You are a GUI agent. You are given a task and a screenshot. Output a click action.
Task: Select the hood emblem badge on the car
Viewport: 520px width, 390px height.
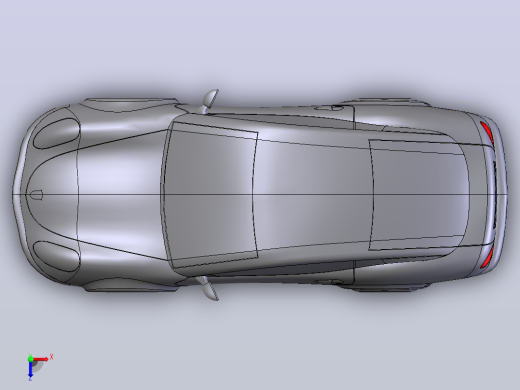[36, 195]
